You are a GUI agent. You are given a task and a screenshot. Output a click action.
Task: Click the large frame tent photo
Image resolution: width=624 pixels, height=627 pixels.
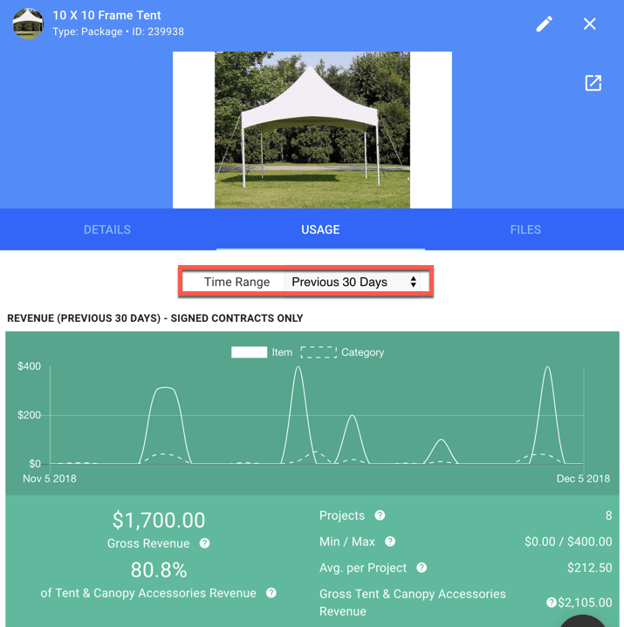click(x=312, y=130)
